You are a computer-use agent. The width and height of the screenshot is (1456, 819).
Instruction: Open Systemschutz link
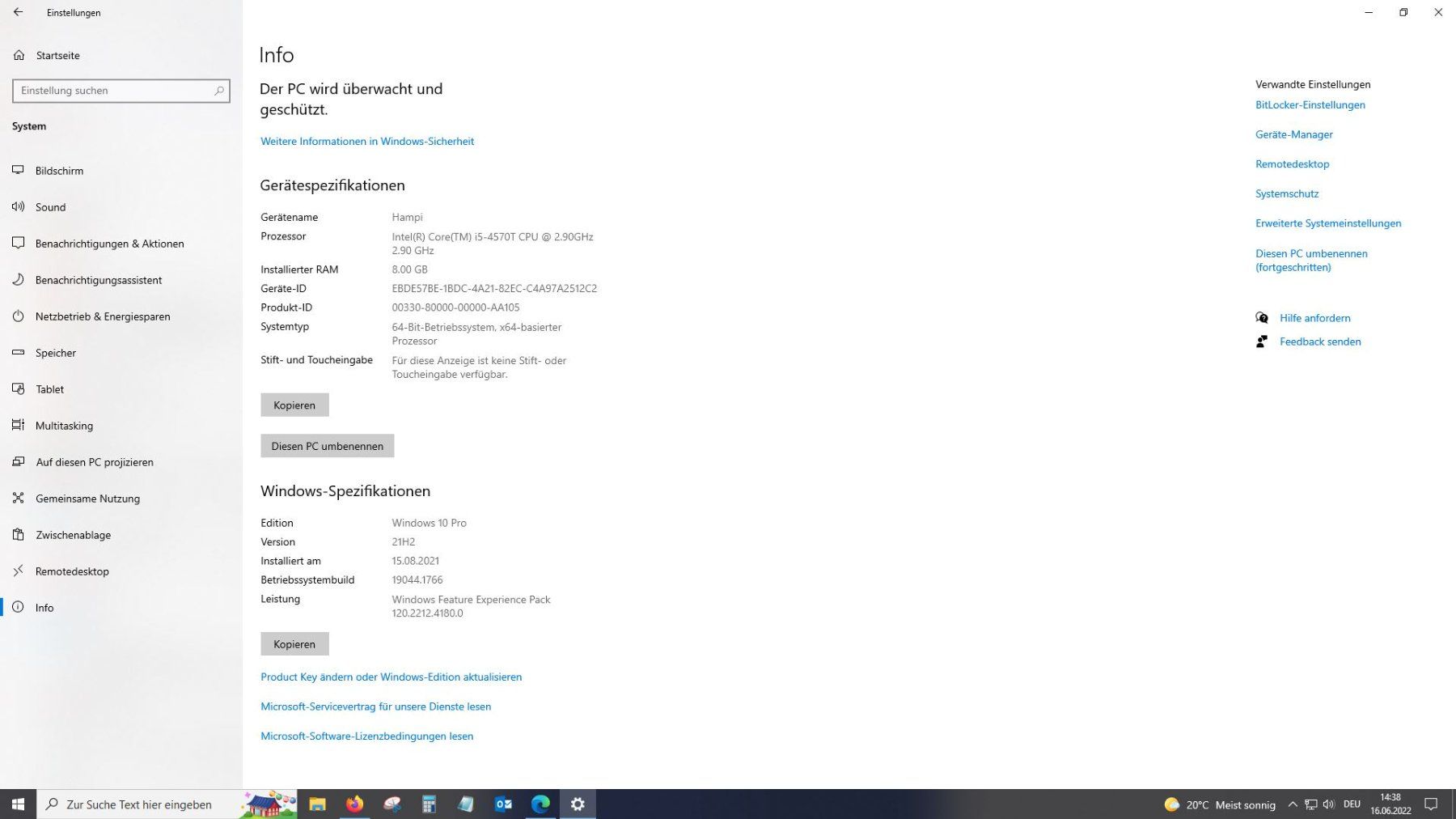[x=1287, y=194]
